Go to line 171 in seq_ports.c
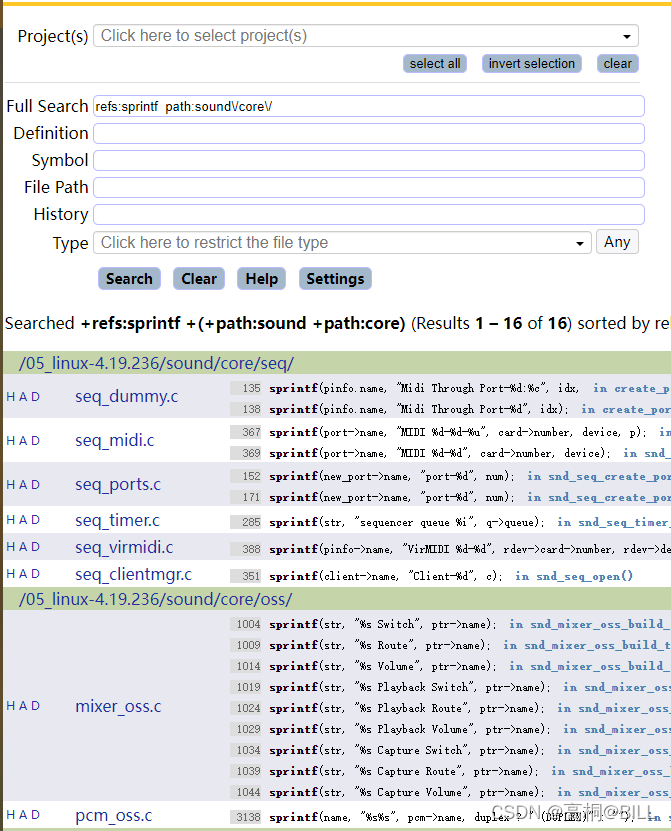The height and width of the screenshot is (831, 671). pos(246,497)
